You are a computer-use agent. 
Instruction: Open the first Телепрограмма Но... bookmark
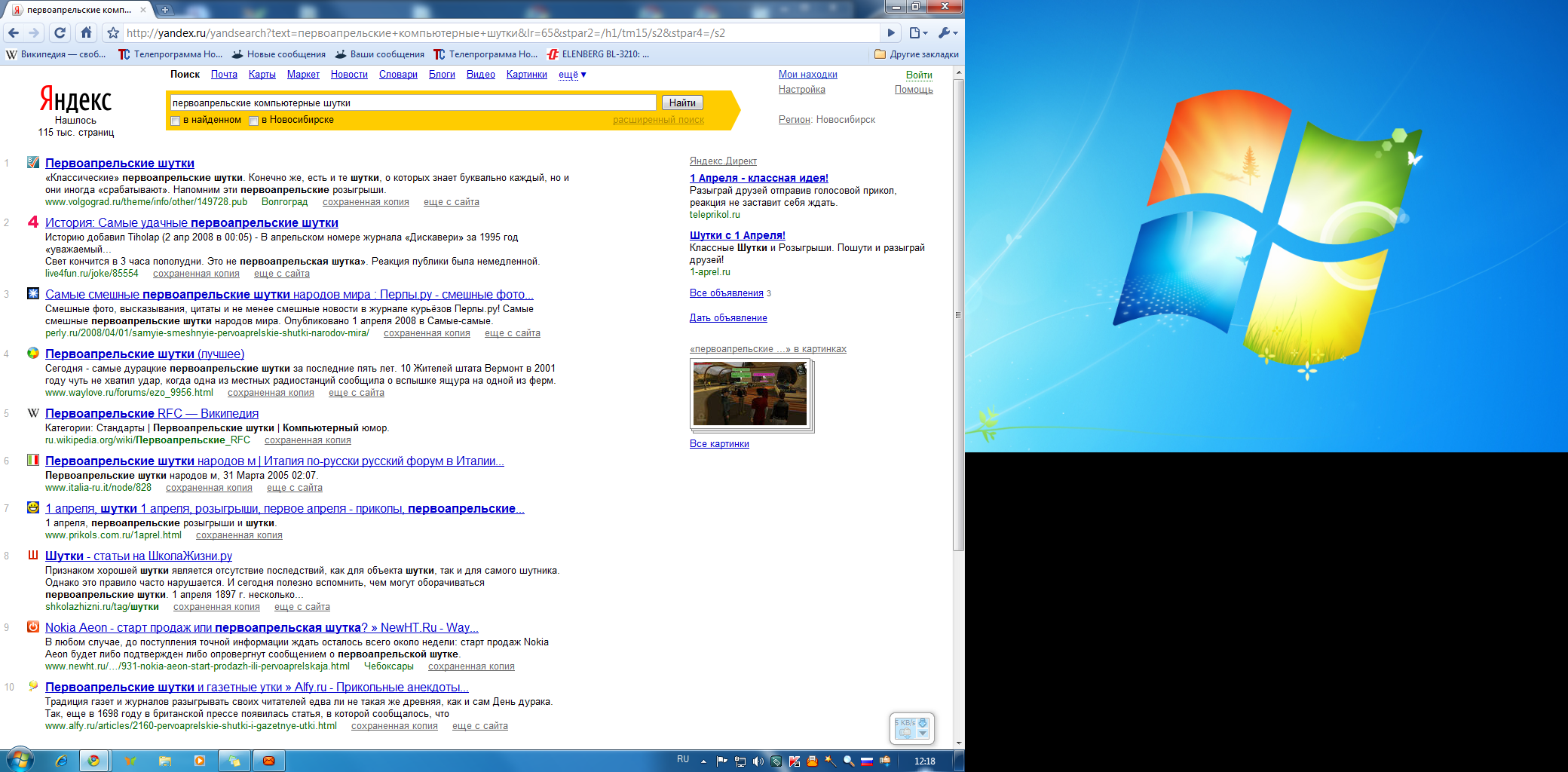pyautogui.click(x=170, y=54)
